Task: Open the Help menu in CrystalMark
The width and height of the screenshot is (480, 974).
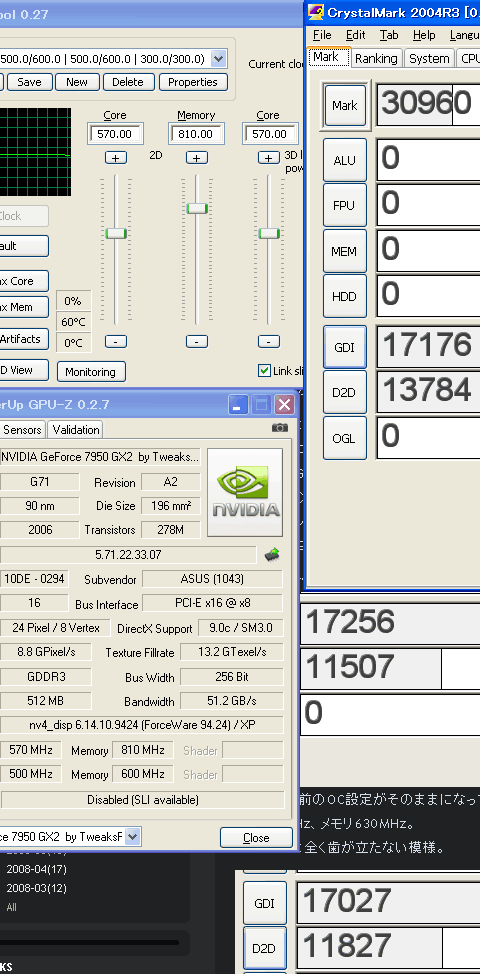Action: pyautogui.click(x=424, y=35)
